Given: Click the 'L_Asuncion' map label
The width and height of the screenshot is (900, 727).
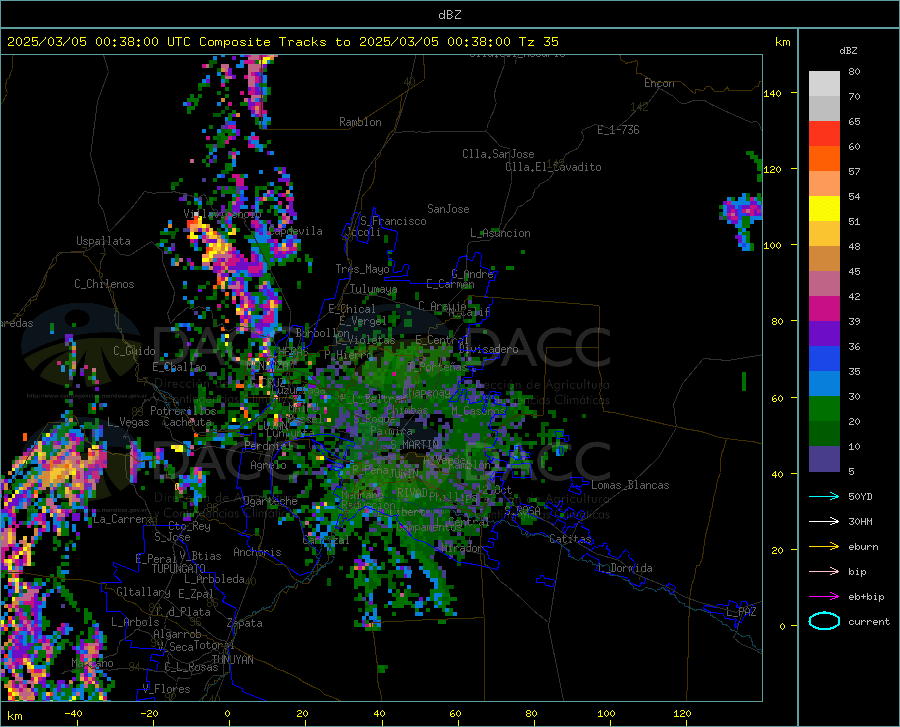Looking at the screenshot, I should 500,233.
